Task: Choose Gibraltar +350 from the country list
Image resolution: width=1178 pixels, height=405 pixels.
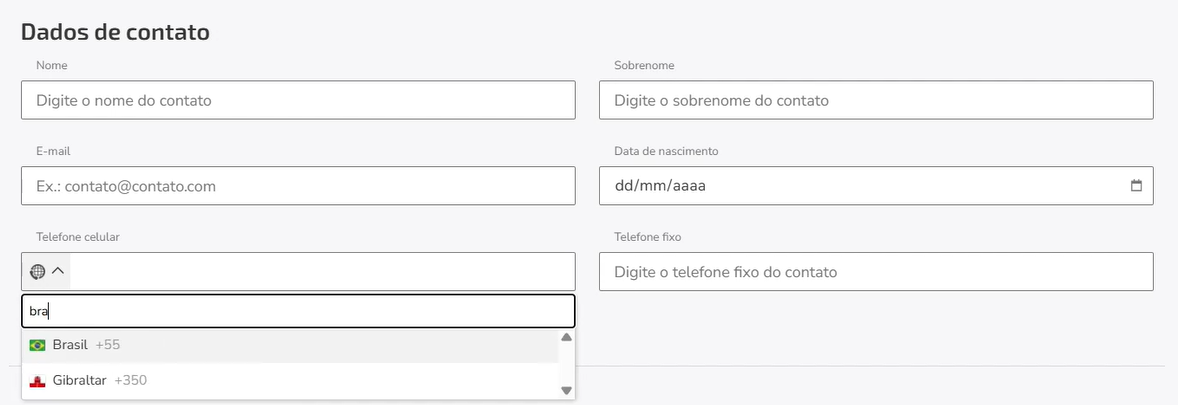Action: pos(290,380)
